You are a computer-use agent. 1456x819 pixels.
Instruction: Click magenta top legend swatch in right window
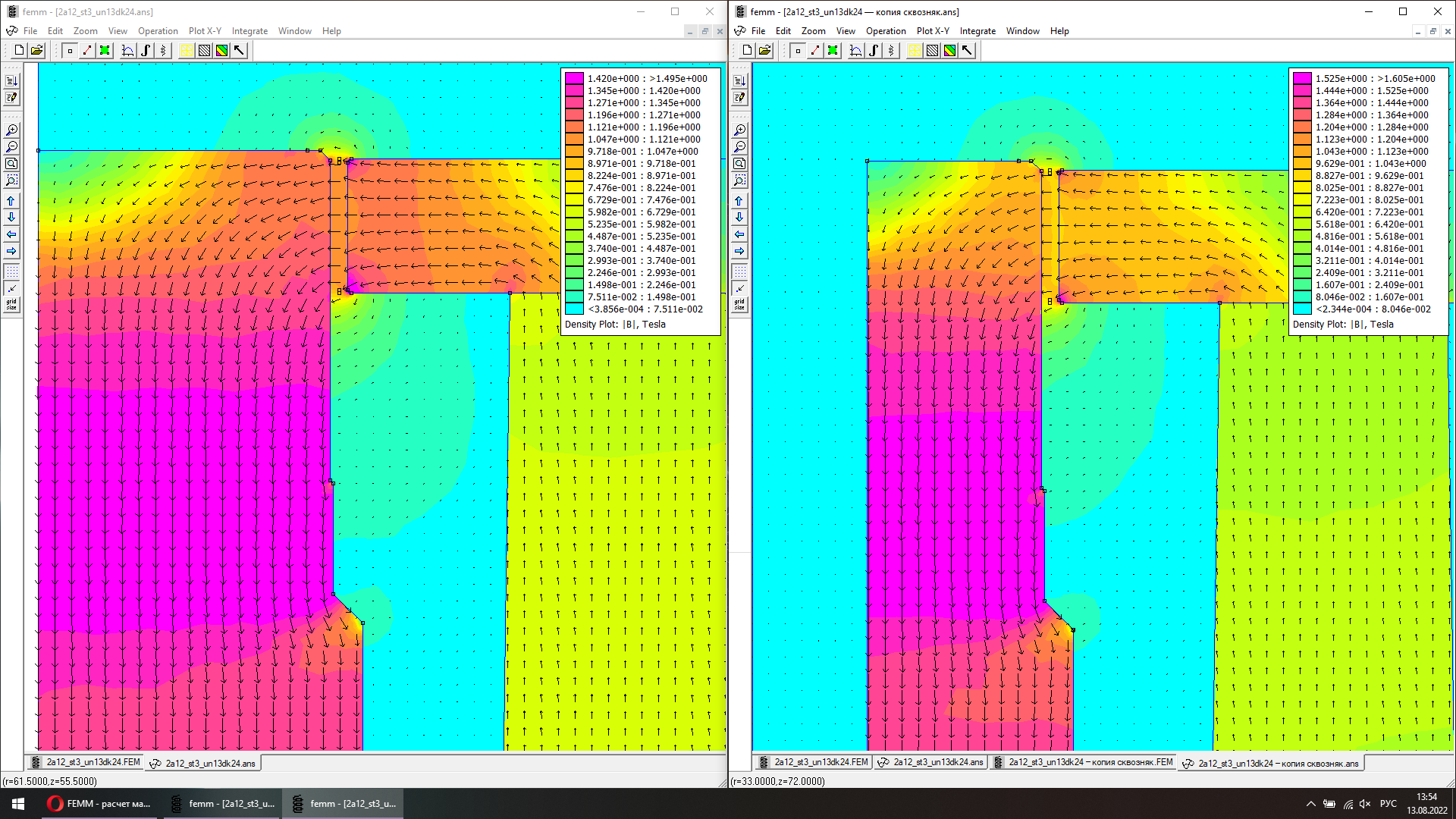click(x=1302, y=78)
